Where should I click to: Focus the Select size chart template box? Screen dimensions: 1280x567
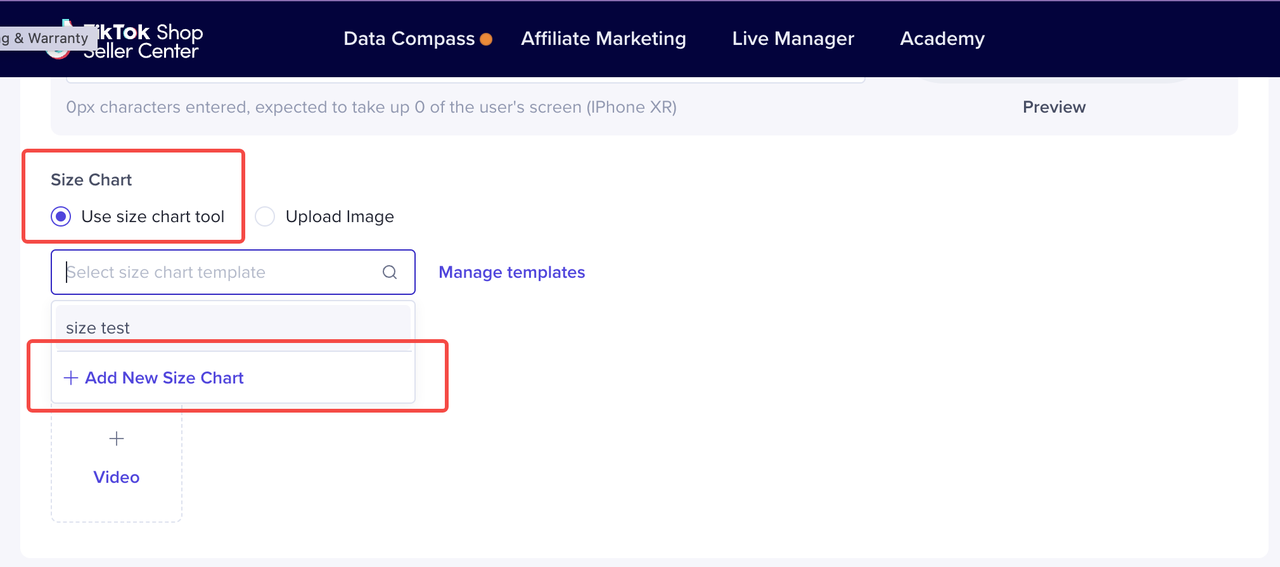(x=220, y=272)
